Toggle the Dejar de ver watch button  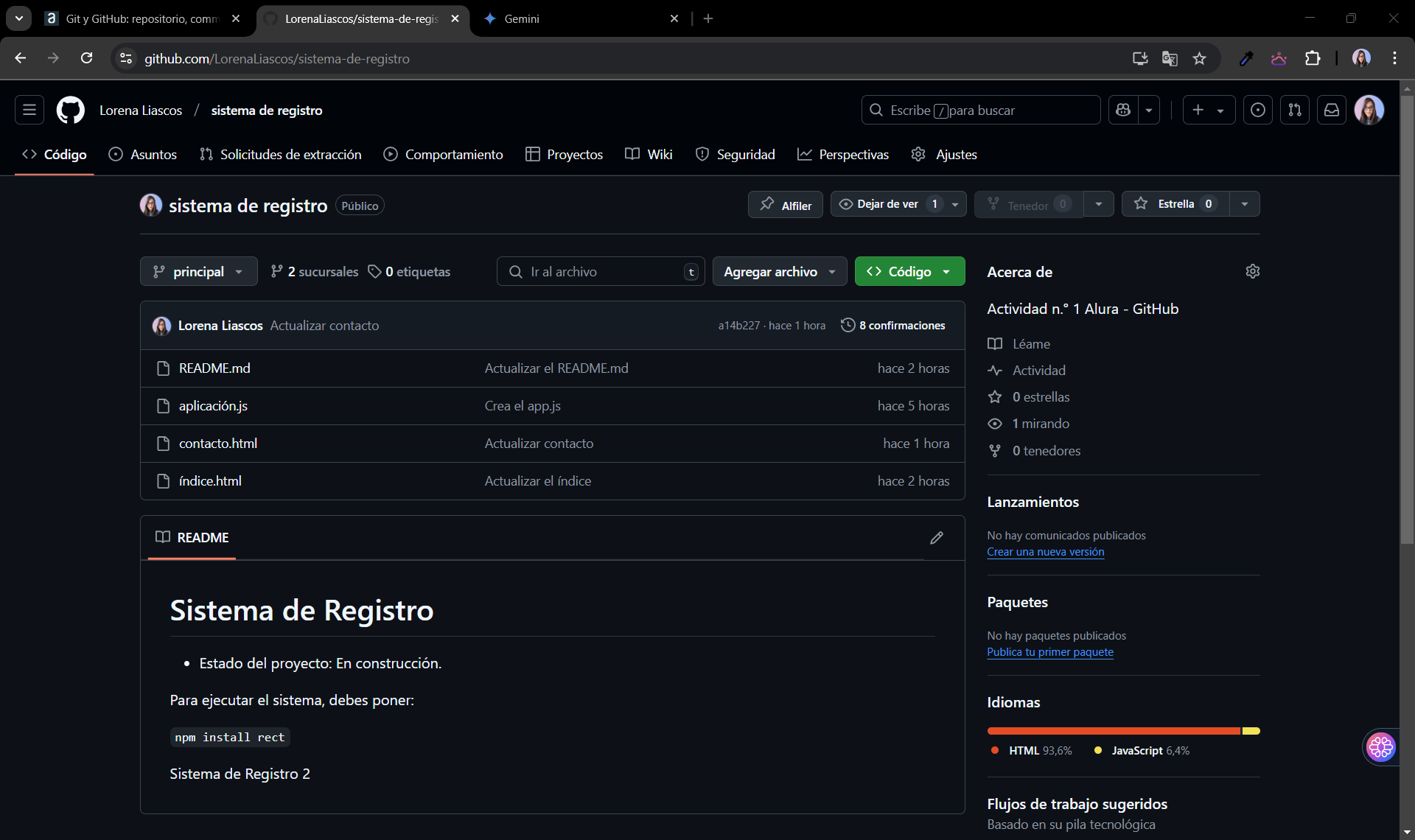(x=887, y=204)
